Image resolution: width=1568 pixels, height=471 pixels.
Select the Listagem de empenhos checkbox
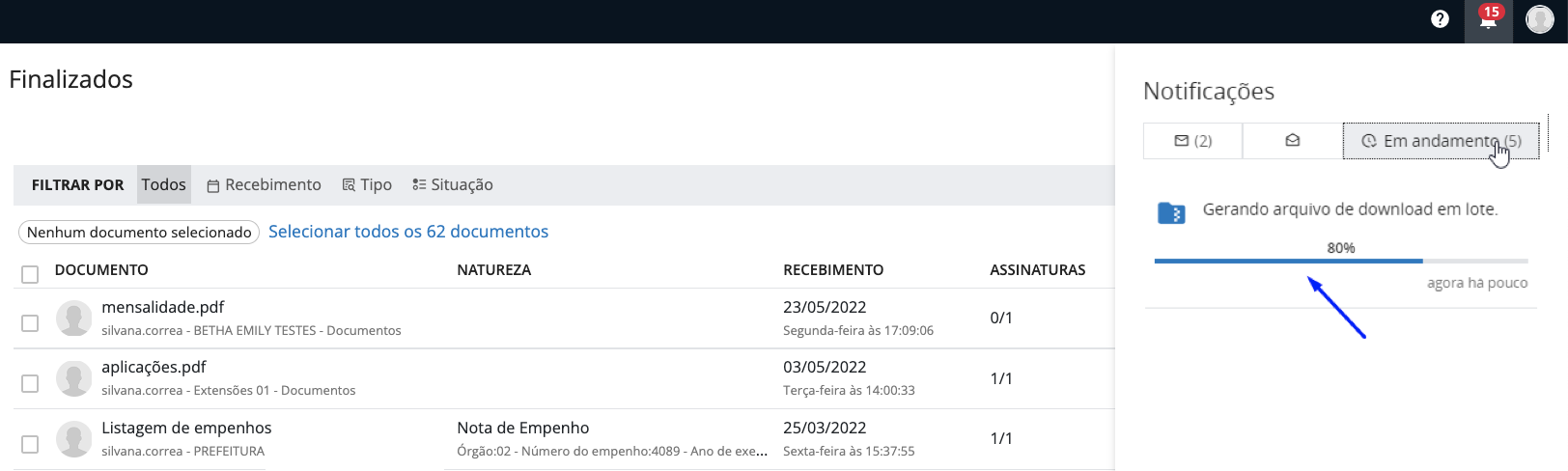pos(30,444)
